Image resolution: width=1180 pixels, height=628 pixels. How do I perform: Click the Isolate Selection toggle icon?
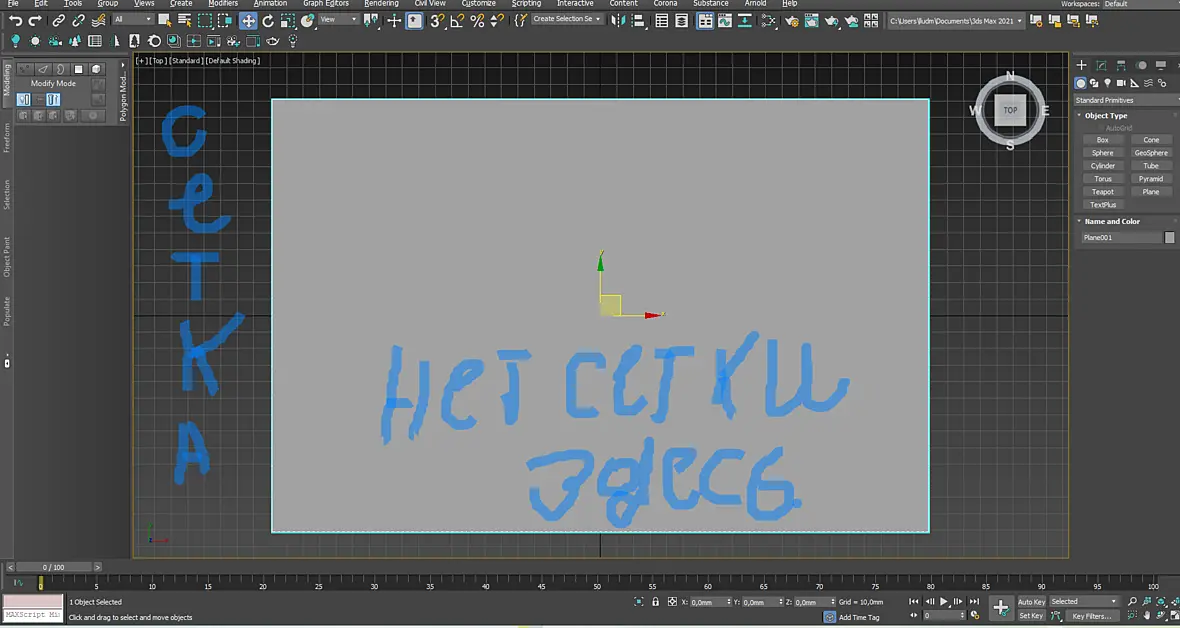point(639,602)
